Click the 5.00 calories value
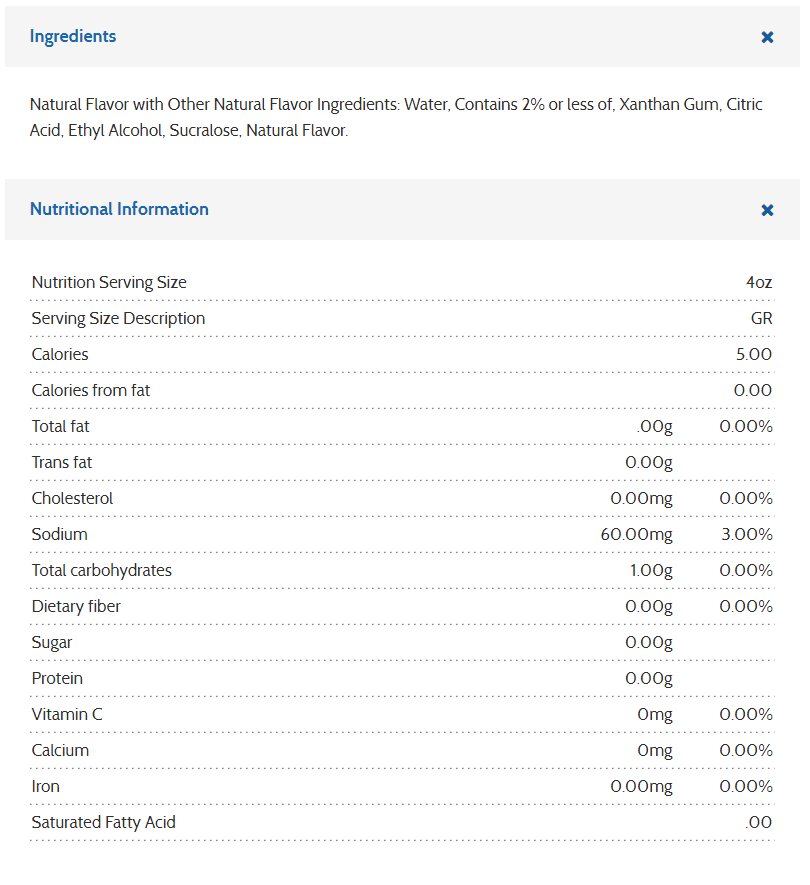Image resolution: width=810 pixels, height=885 pixels. tap(753, 354)
